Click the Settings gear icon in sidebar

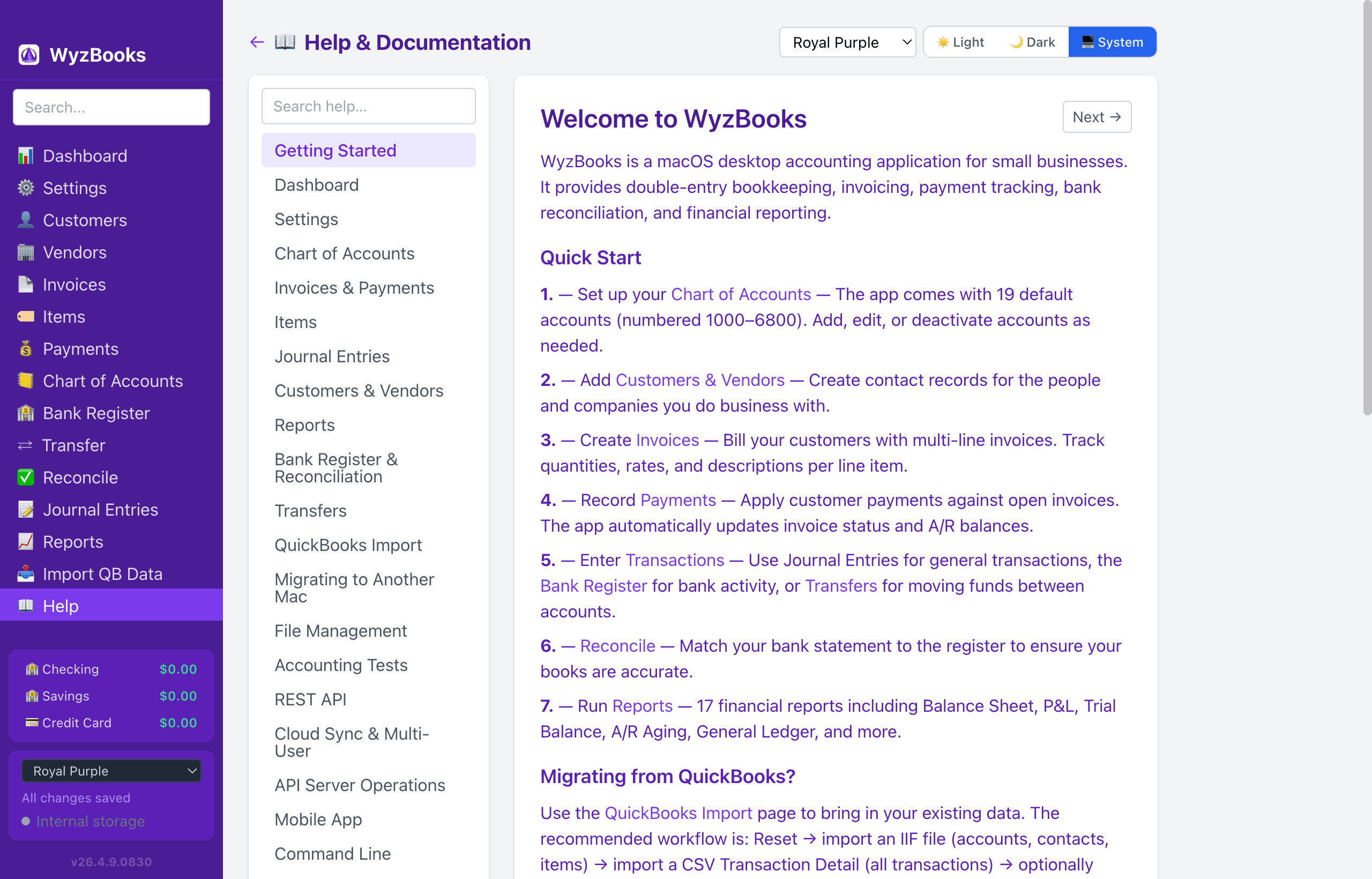tap(25, 188)
